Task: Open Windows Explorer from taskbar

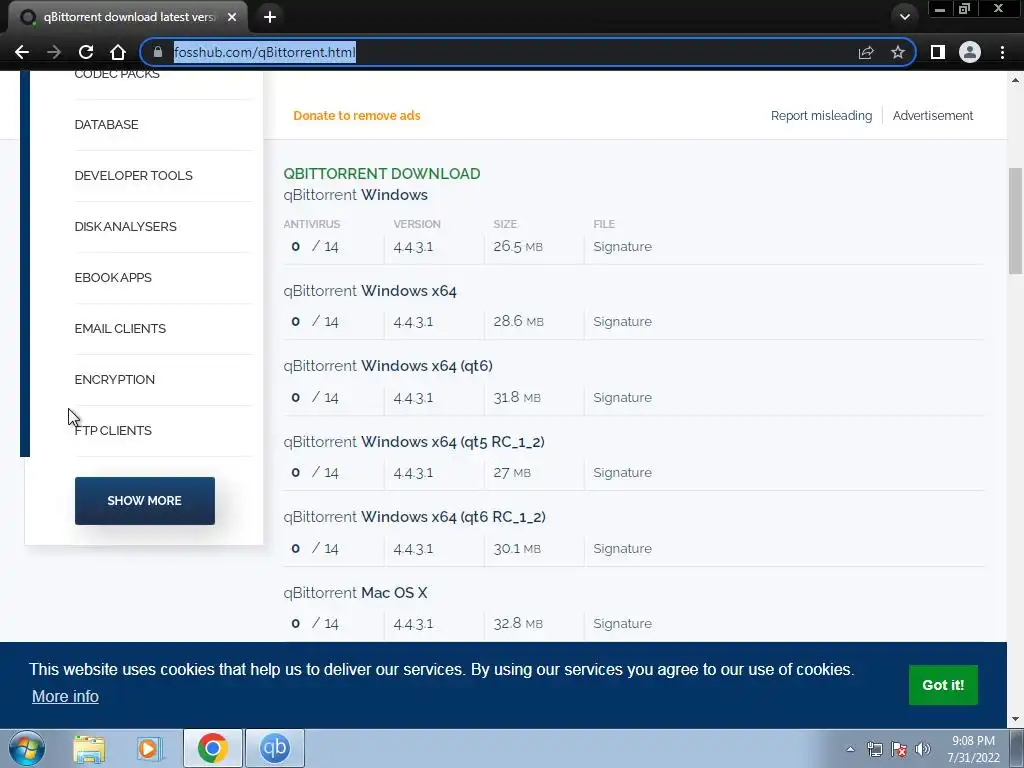Action: point(89,748)
